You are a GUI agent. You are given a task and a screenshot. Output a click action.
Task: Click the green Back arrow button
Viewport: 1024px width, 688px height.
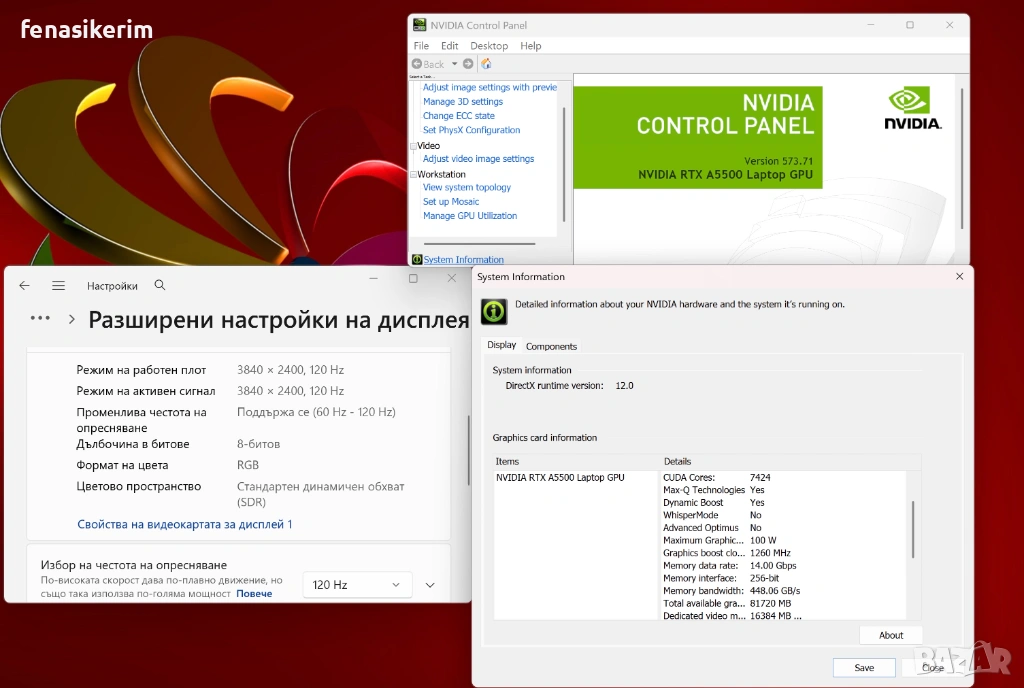(418, 64)
